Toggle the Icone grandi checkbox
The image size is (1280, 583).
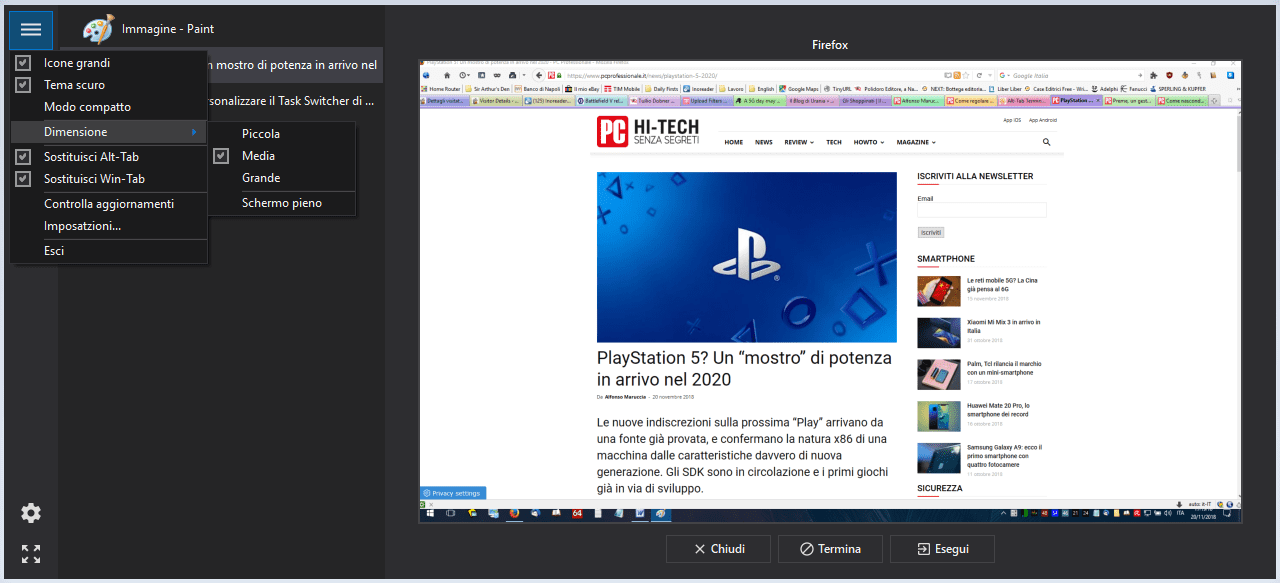pyautogui.click(x=76, y=63)
